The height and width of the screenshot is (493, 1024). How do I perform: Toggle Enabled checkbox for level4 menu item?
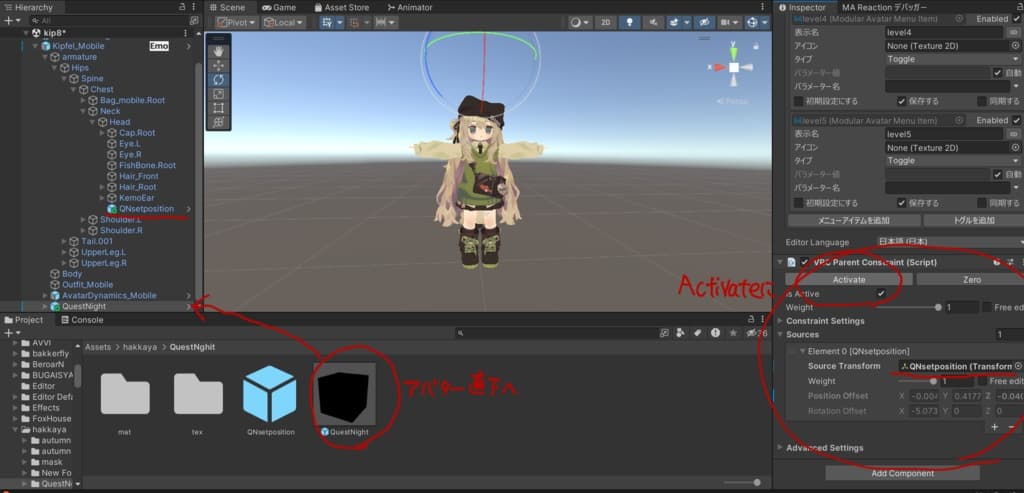tap(1017, 18)
